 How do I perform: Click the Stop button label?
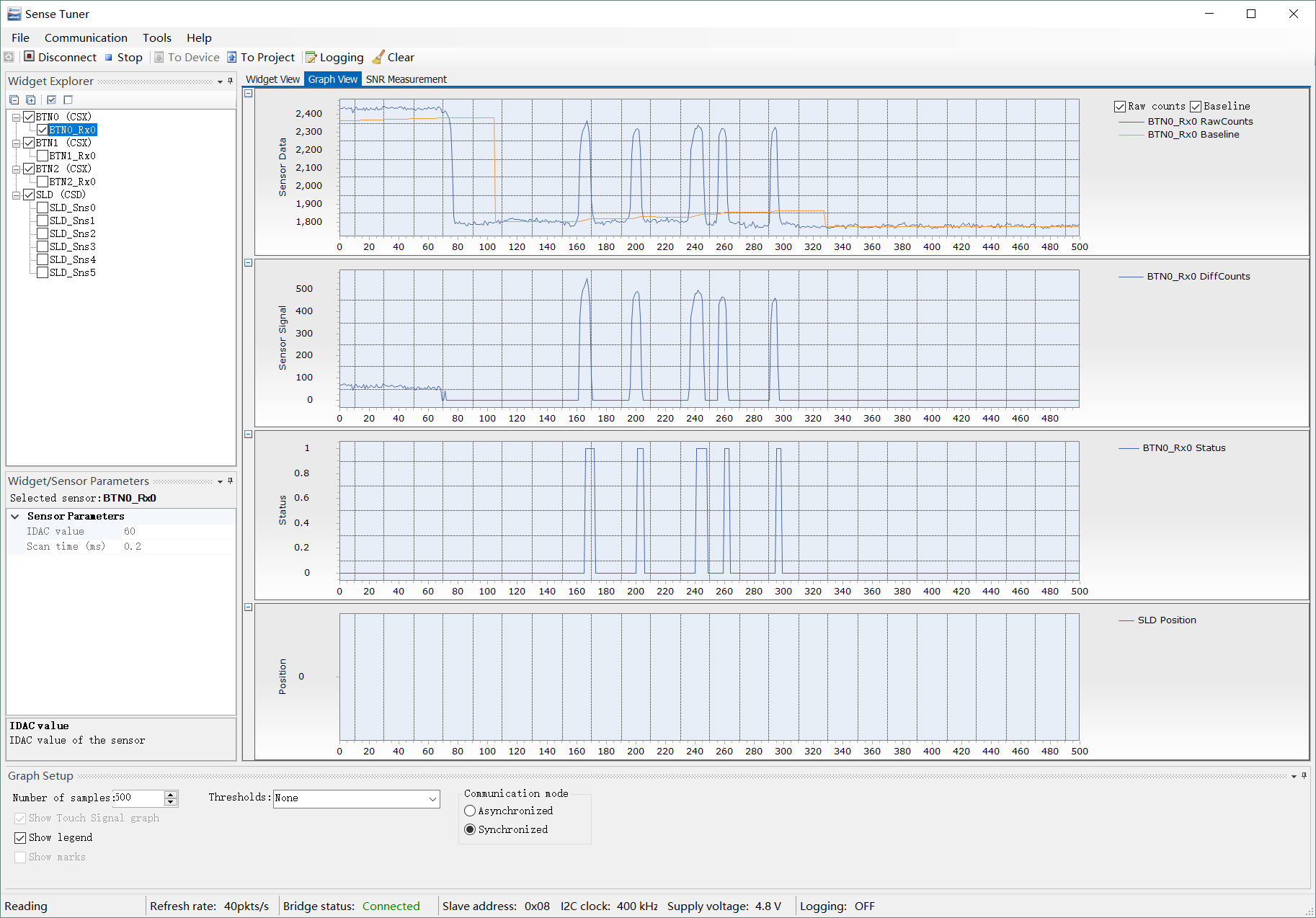click(x=130, y=57)
